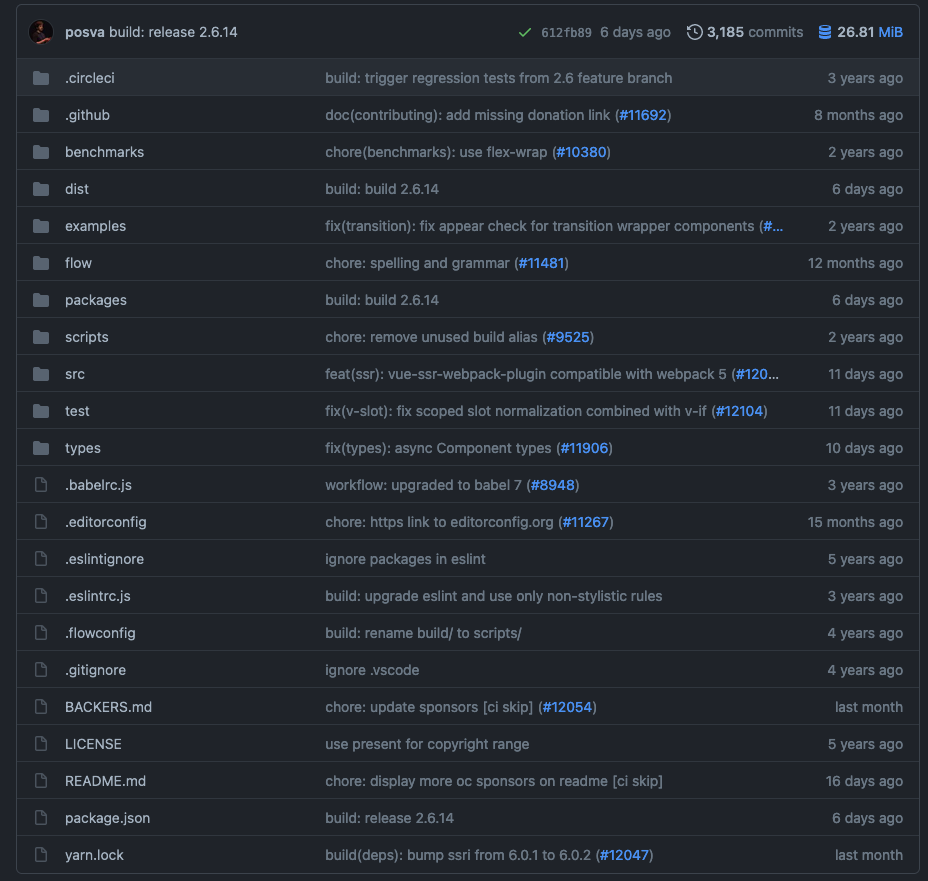Click the file icon beside LICENSE

tap(41, 744)
